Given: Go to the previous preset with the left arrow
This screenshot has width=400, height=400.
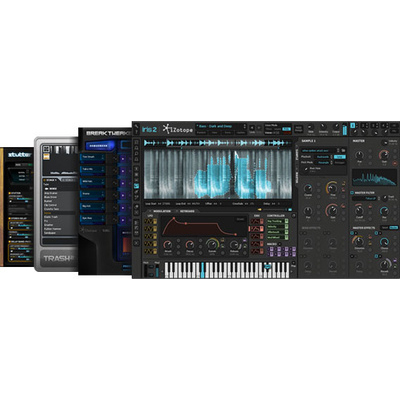Looking at the screenshot, I should click(x=252, y=128).
